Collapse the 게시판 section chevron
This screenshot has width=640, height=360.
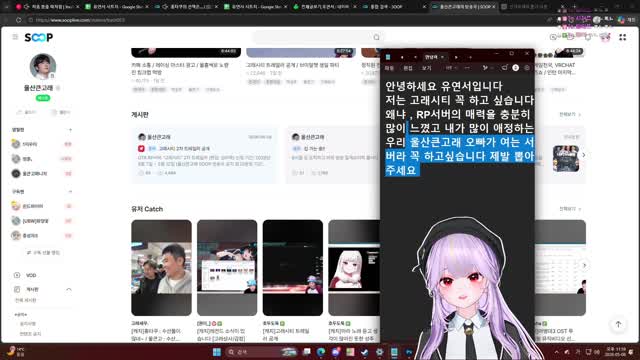(69, 289)
